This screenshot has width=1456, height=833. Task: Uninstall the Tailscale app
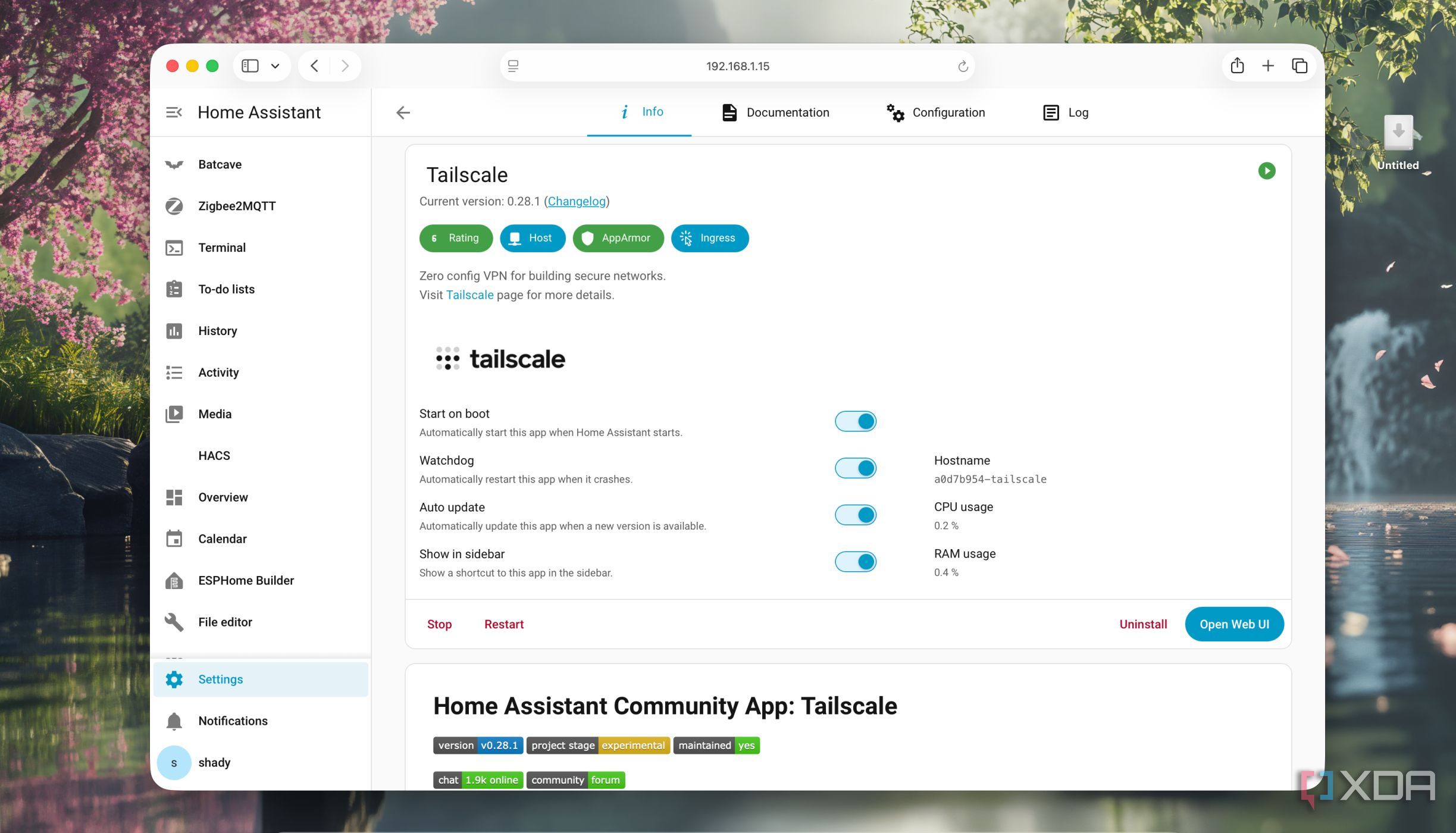(x=1143, y=624)
